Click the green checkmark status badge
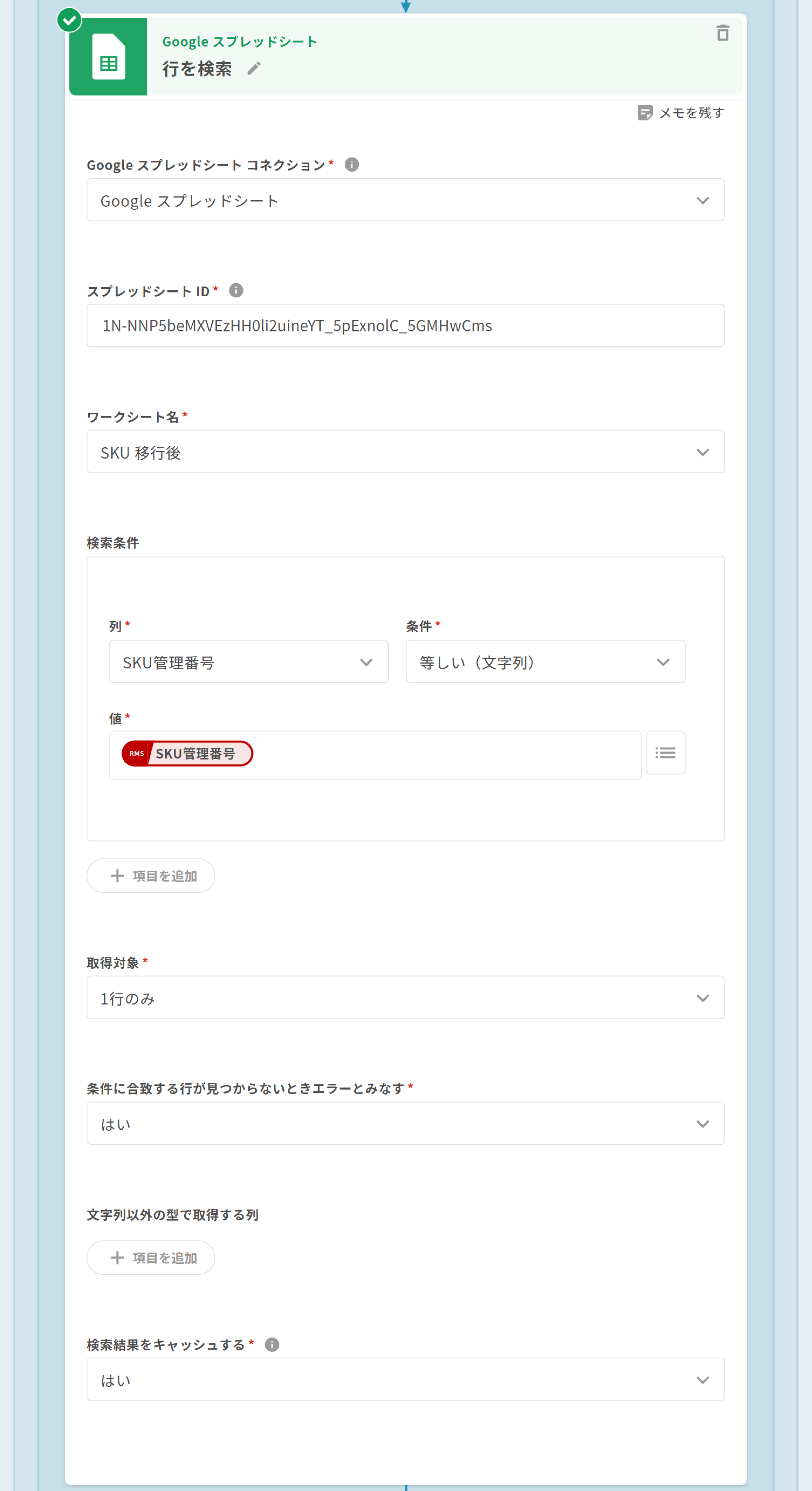 tap(69, 21)
